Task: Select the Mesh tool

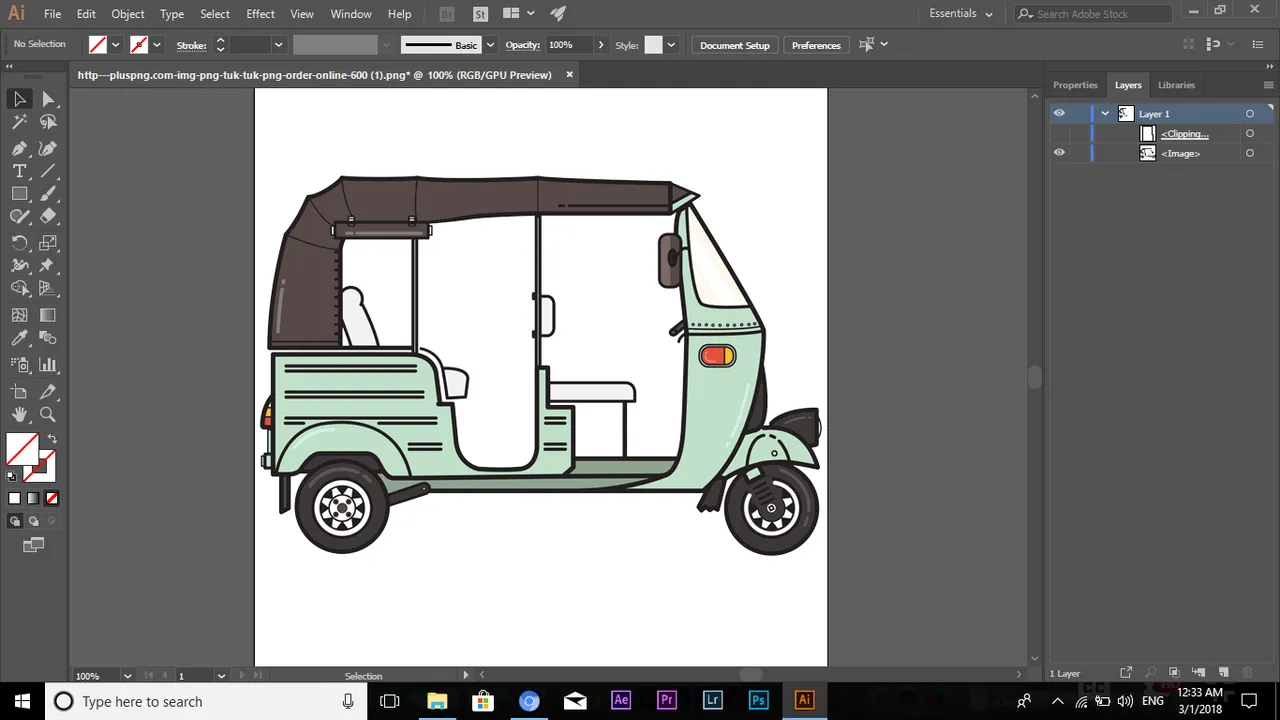Action: tap(19, 315)
